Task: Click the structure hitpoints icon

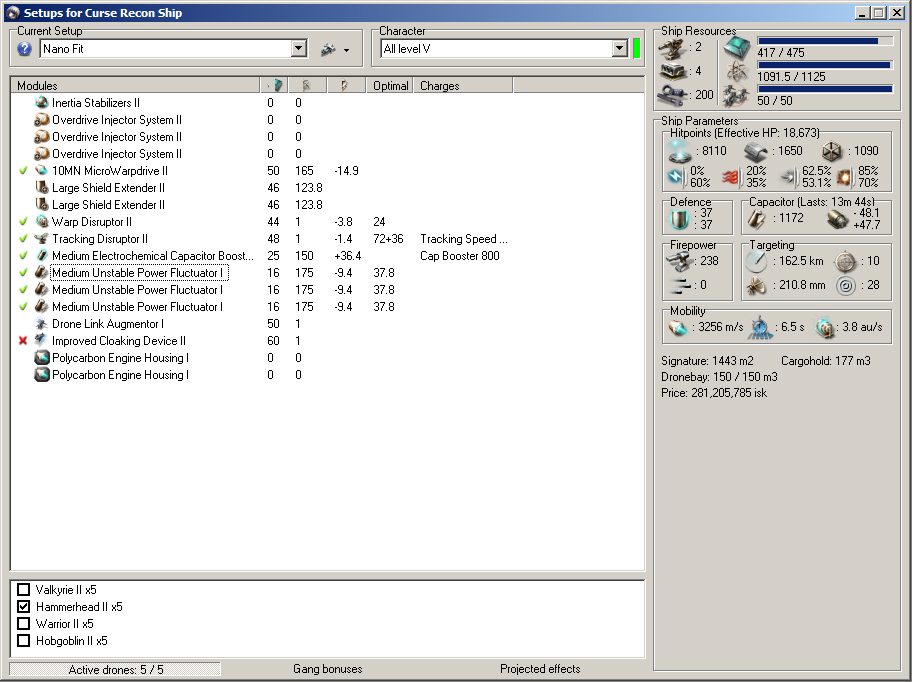Action: point(832,152)
